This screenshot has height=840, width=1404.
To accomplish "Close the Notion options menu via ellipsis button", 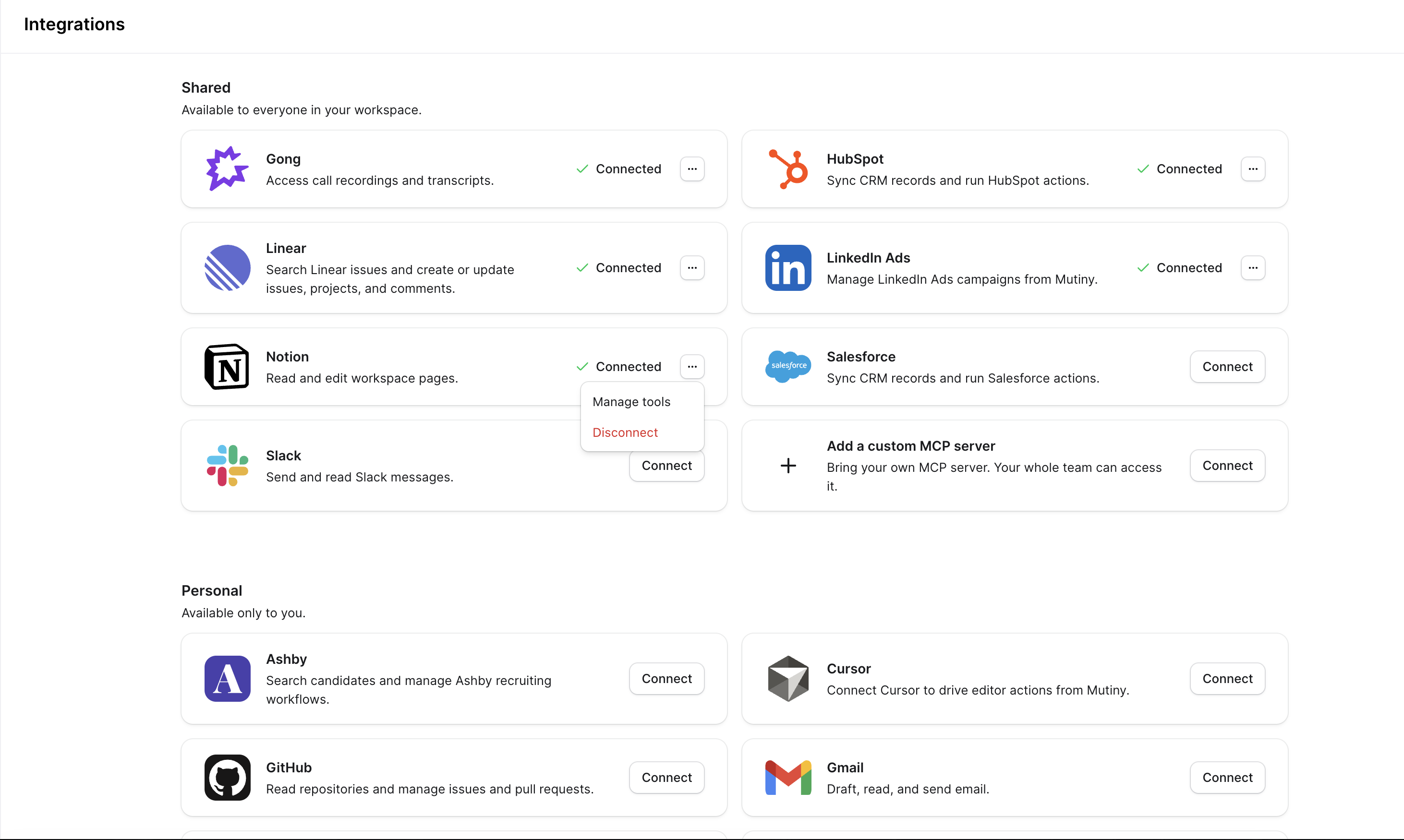I will 692,367.
